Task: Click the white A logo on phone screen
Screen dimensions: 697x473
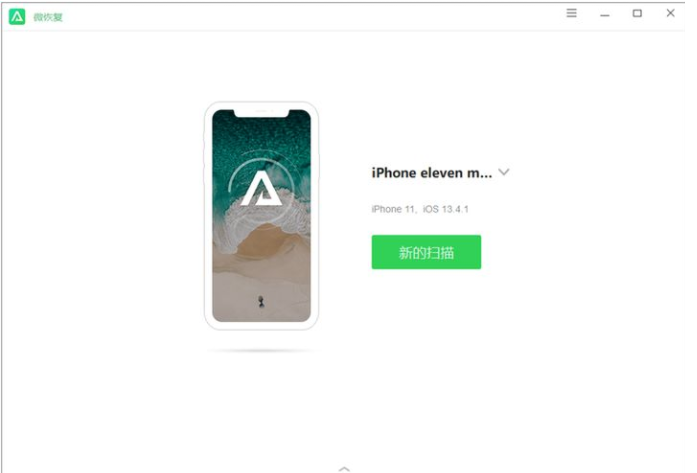Action: coord(261,189)
